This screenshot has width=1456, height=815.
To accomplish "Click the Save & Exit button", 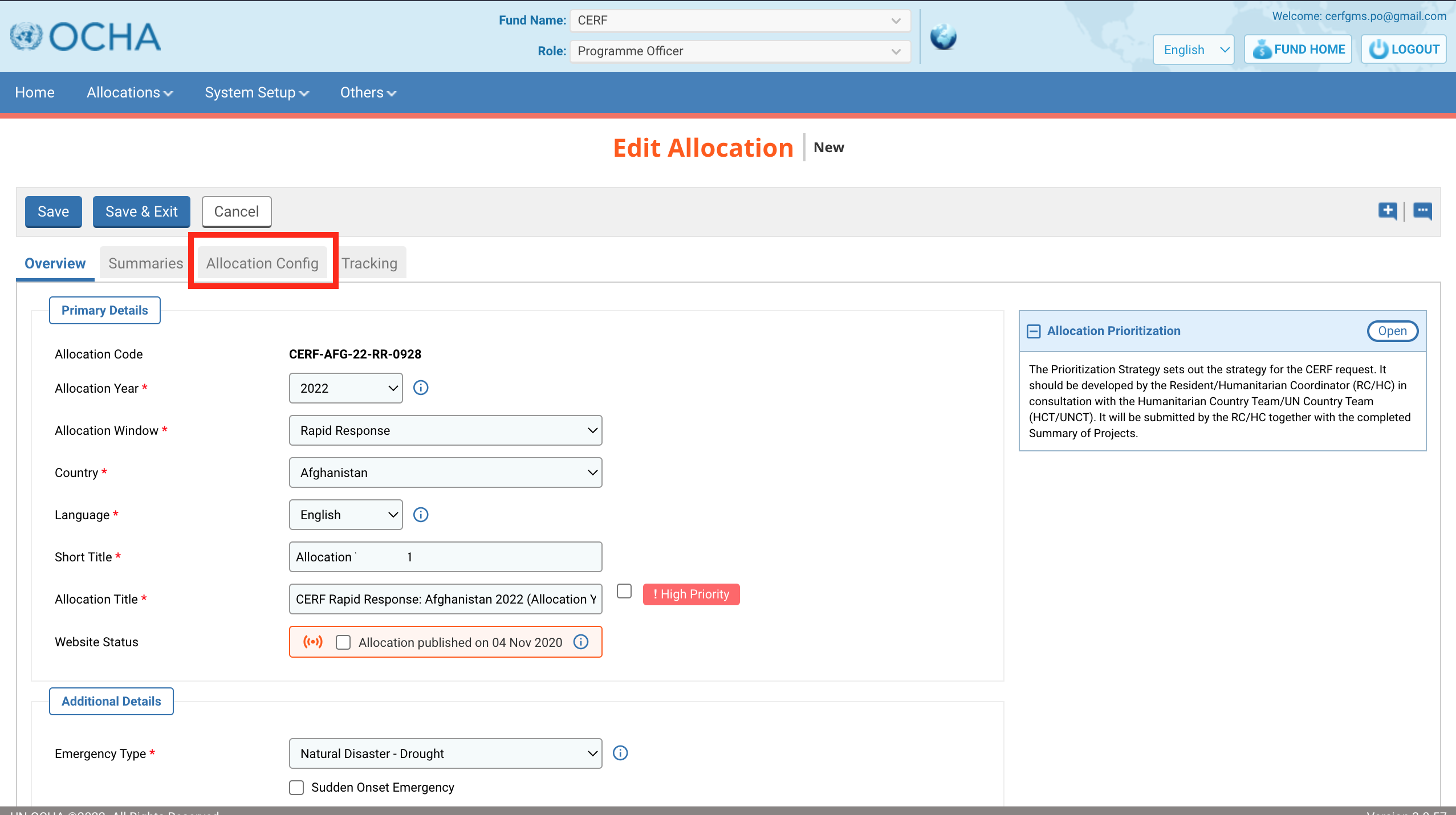I will coord(141,211).
